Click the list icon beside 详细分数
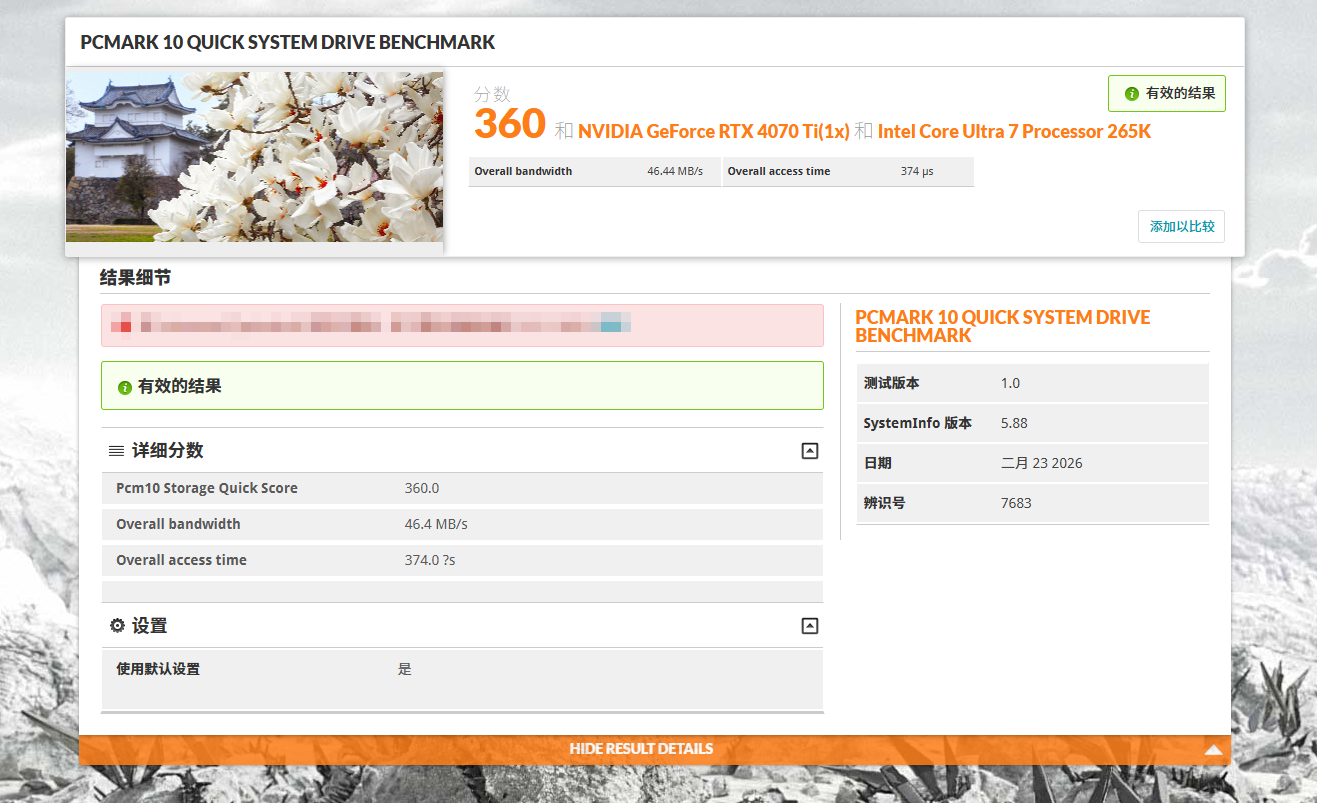This screenshot has width=1317, height=803. (x=117, y=451)
